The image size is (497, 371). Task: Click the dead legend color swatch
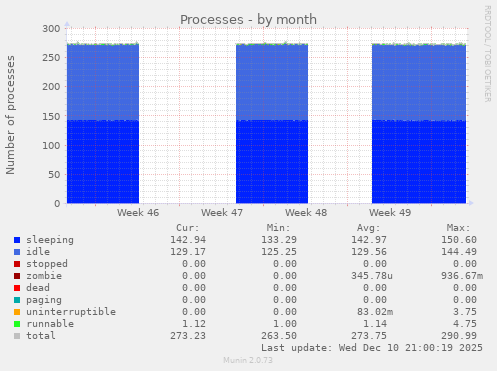point(17,288)
